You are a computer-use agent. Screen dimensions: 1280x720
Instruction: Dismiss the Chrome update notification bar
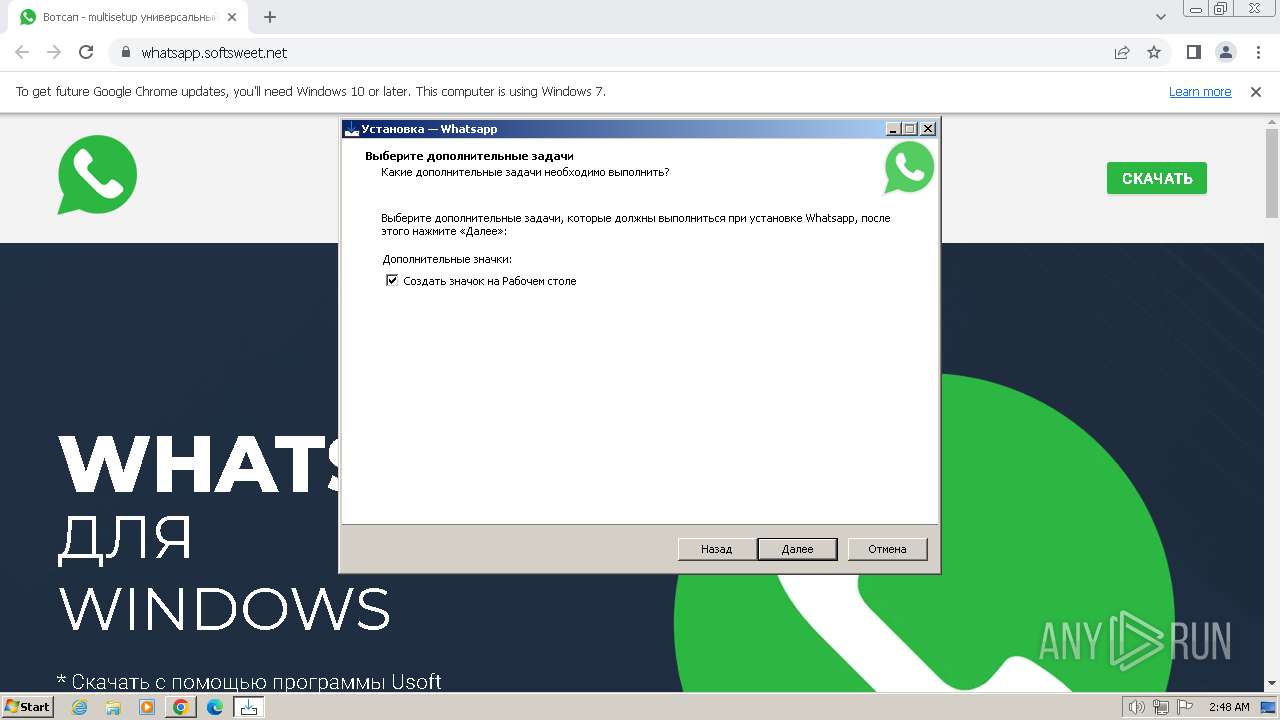[x=1256, y=91]
